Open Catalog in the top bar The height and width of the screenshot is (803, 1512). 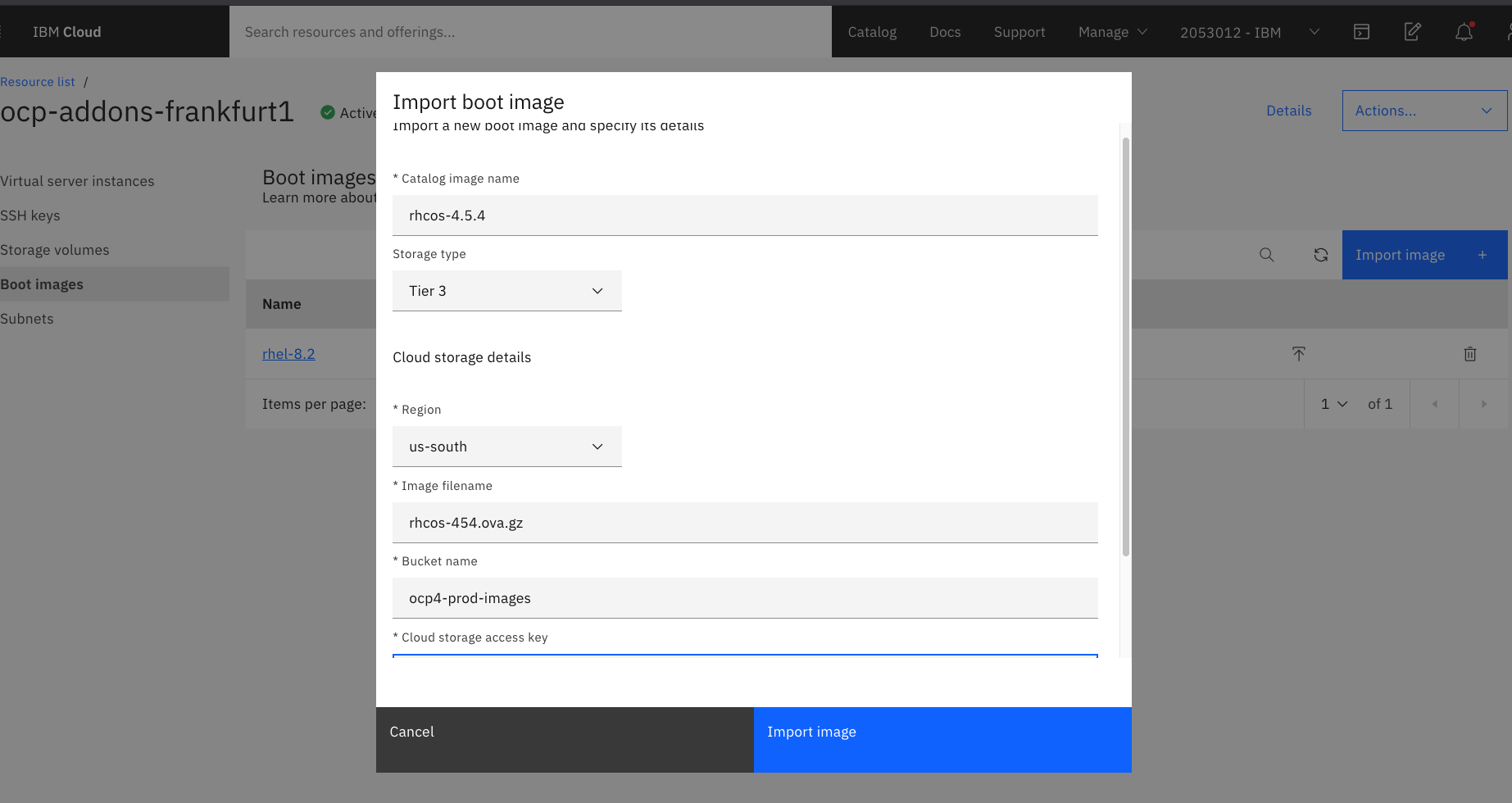tap(872, 32)
